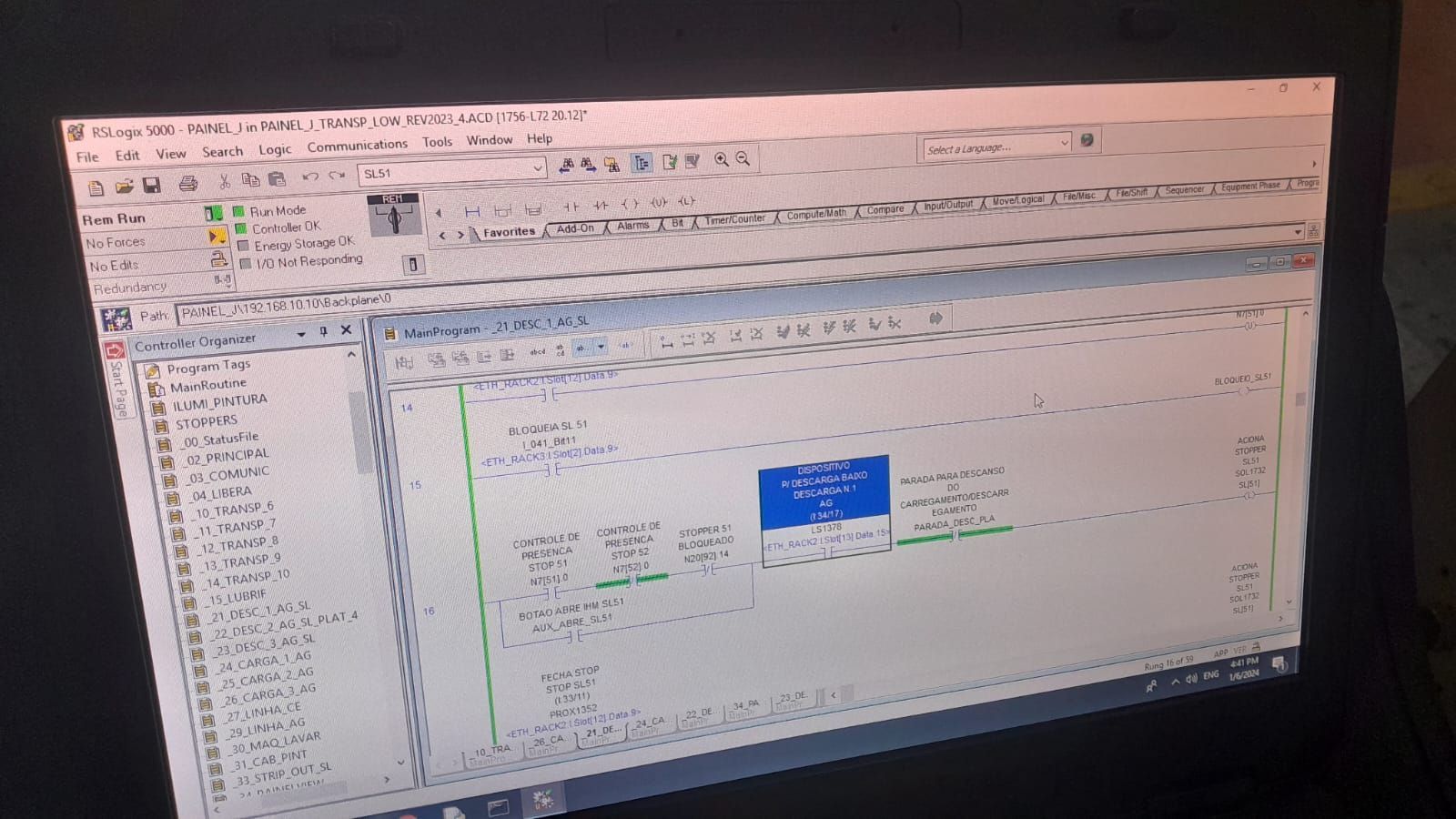Screen dimensions: 1456x819
Task: Click the Find All binoculars icon
Action: (x=612, y=164)
